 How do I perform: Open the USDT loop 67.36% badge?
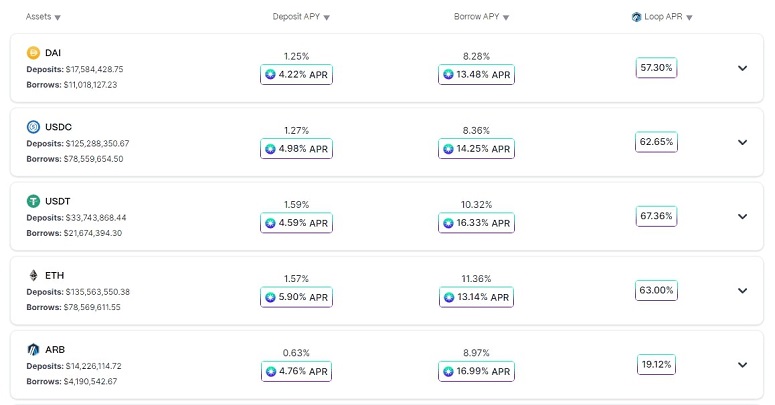pyautogui.click(x=656, y=216)
